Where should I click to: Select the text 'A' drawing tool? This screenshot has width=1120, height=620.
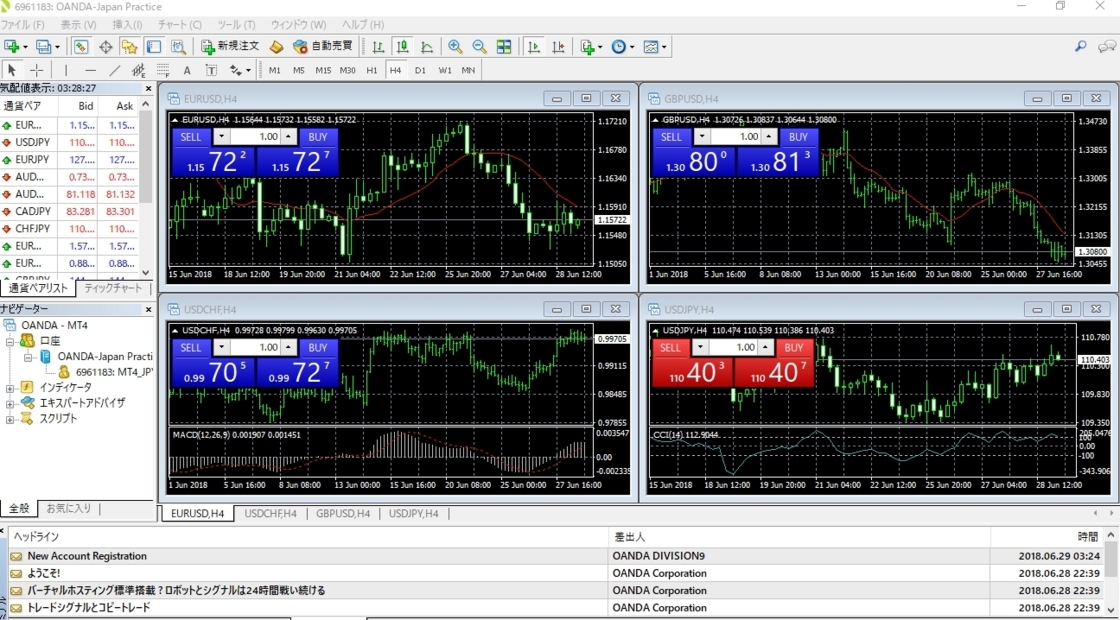tap(187, 70)
